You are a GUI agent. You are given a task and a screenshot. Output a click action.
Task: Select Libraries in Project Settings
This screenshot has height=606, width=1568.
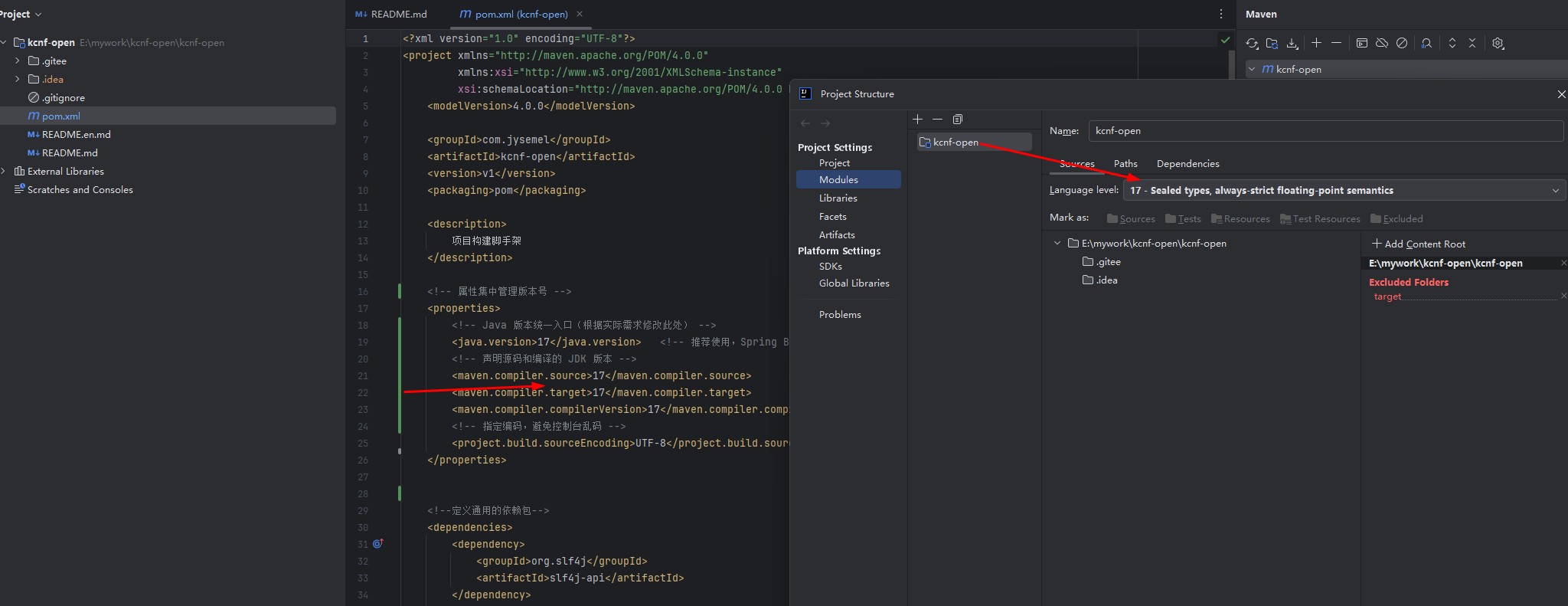838,198
